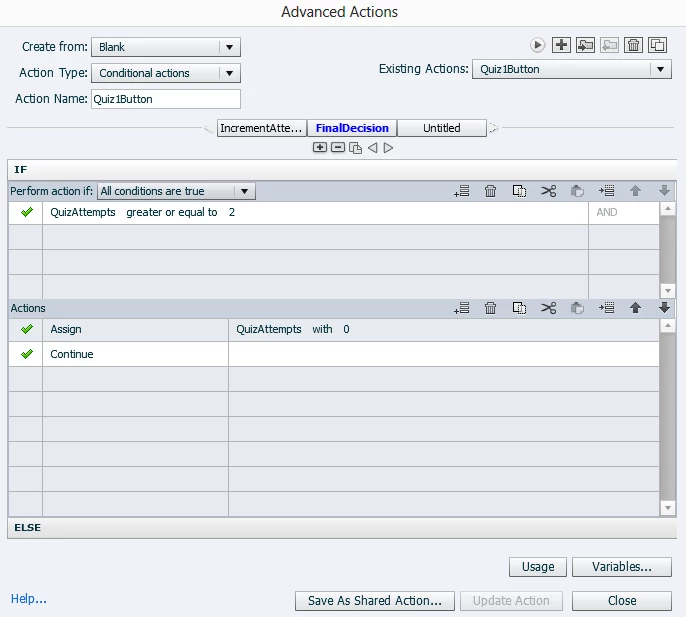Click Save As Shared Action... button
The height and width of the screenshot is (617, 686).
[375, 601]
